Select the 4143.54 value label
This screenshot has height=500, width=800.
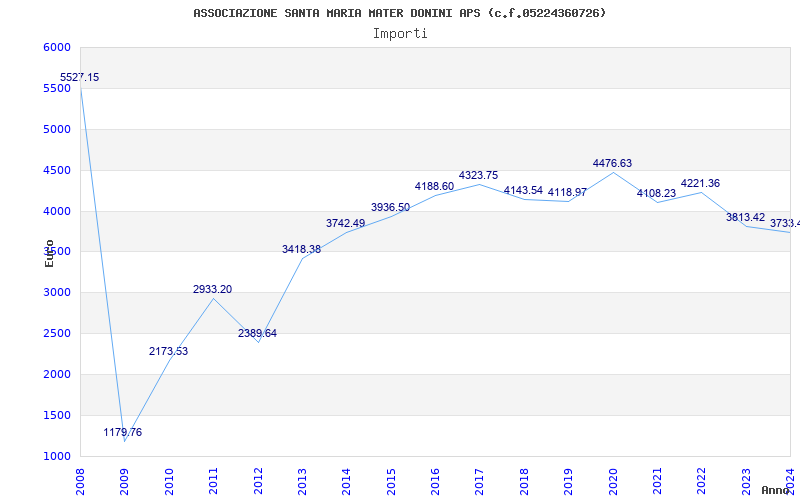[x=523, y=191]
